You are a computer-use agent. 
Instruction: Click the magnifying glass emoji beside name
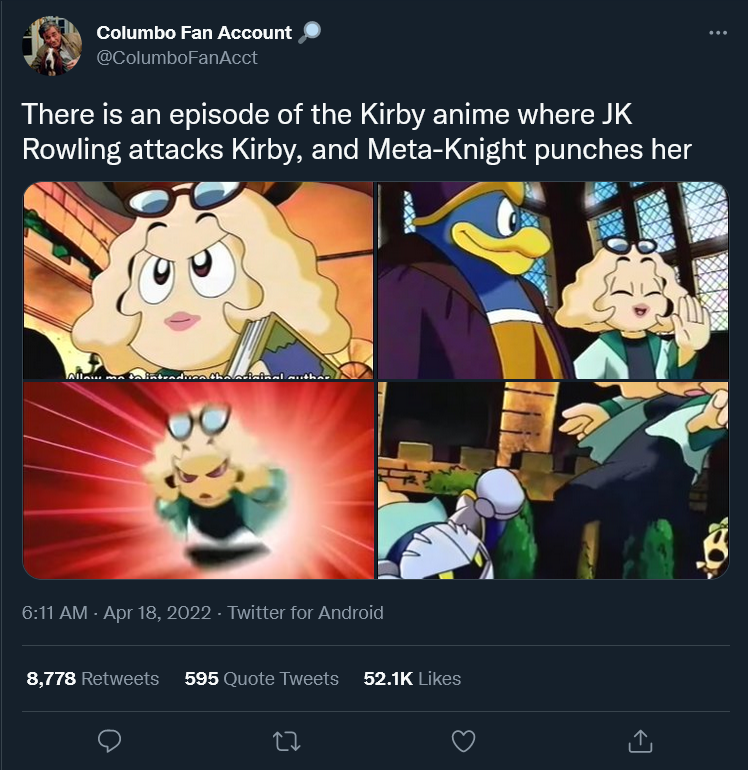(x=309, y=32)
